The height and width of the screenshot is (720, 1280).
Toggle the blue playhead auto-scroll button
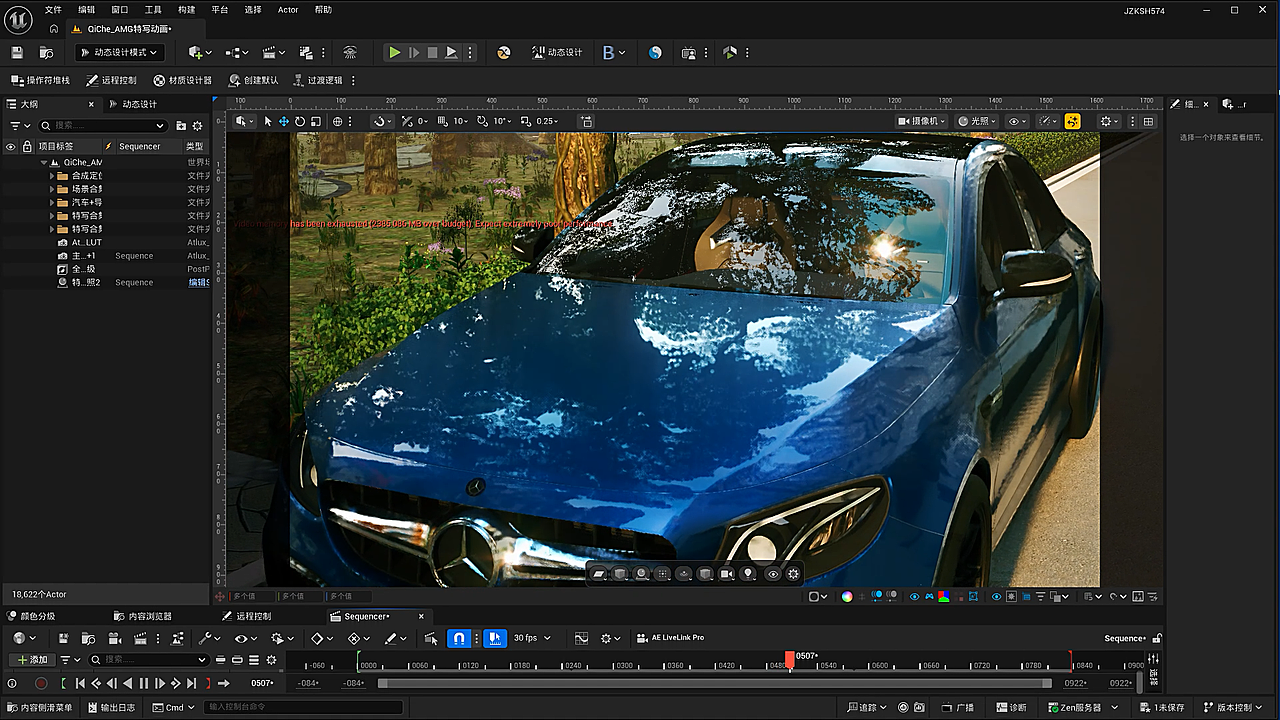(495, 638)
